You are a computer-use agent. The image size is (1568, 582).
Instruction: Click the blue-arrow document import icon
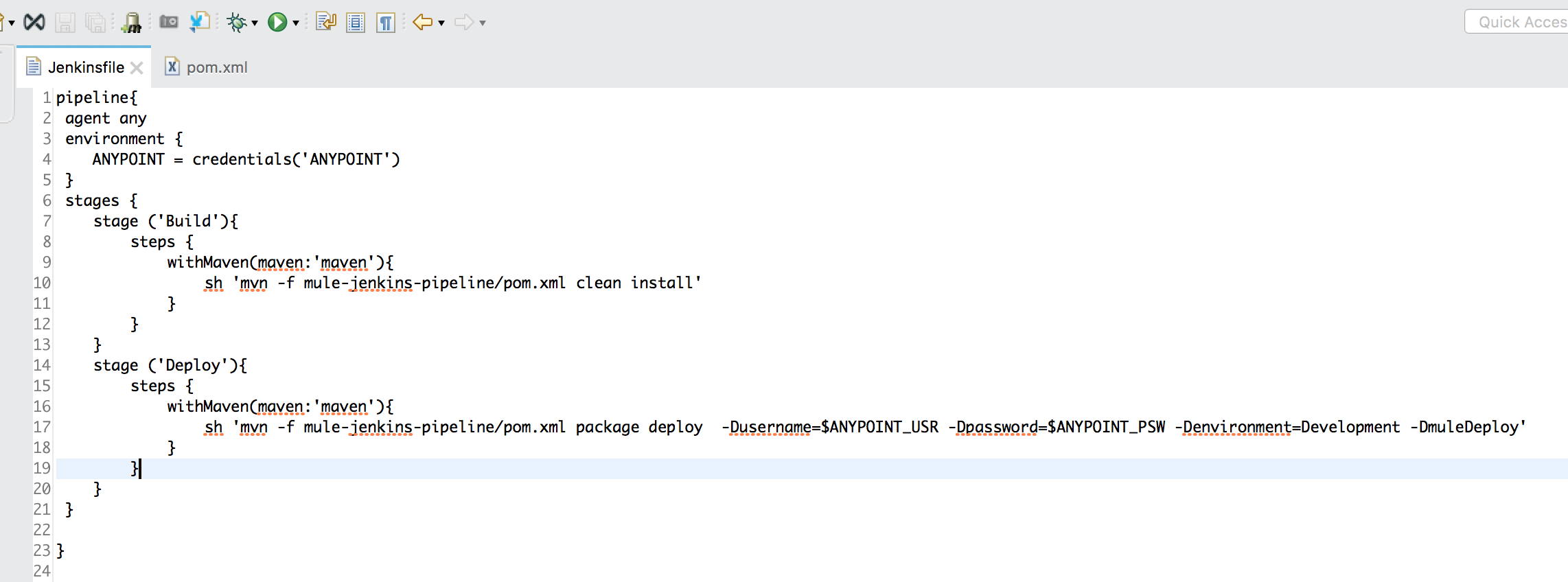[x=199, y=23]
